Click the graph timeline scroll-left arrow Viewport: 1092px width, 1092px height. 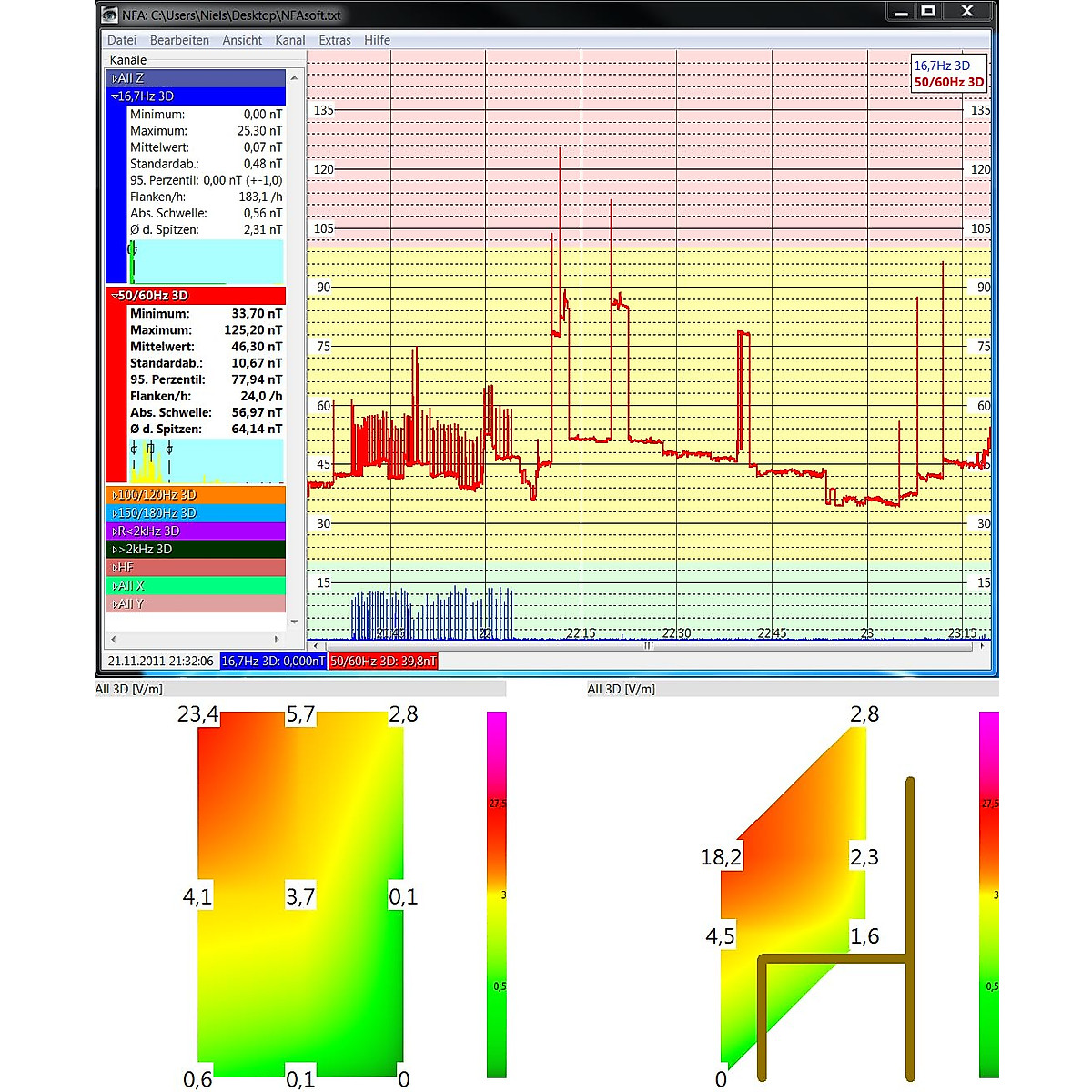[x=315, y=646]
